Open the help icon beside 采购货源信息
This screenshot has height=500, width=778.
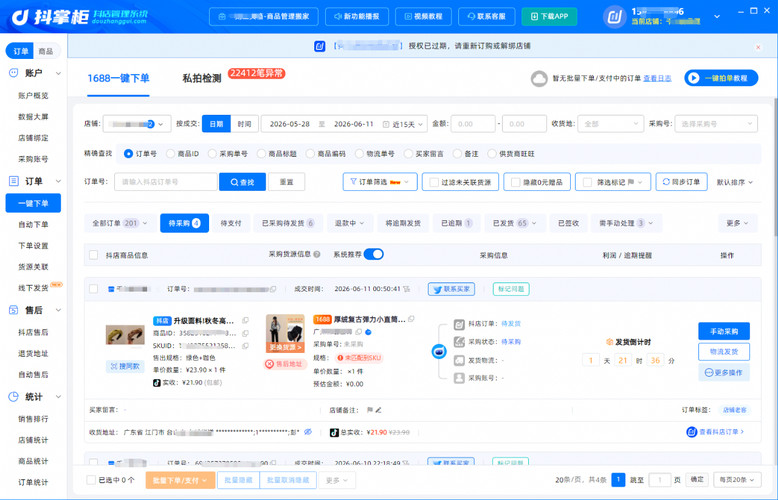(x=317, y=254)
